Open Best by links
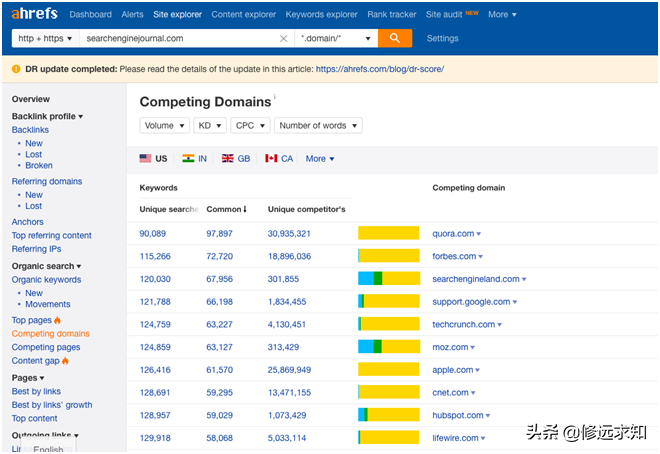Image resolution: width=660 pixels, height=454 pixels. [36, 391]
